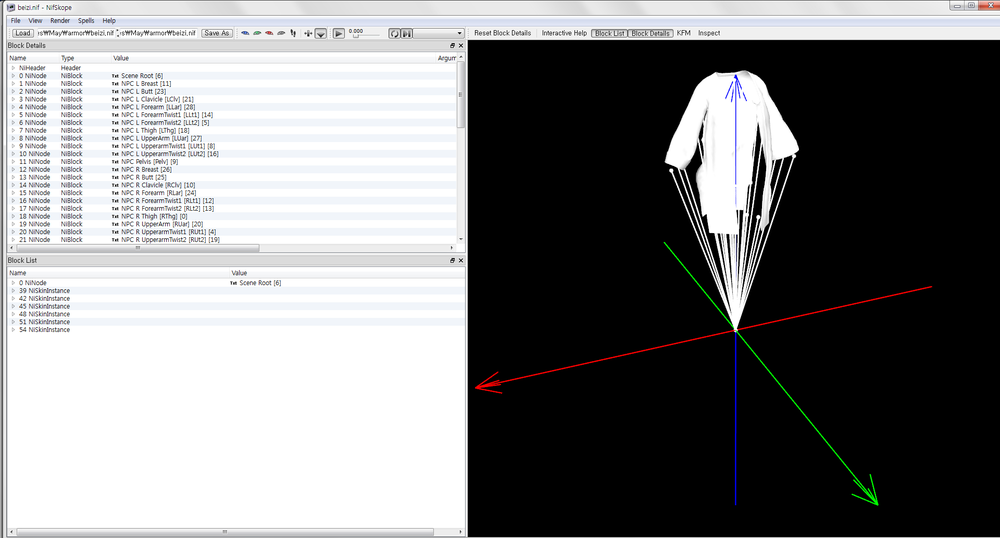The image size is (1000, 538).
Task: Select value NPC R Forearm [RLar] [24]
Action: tap(158, 193)
